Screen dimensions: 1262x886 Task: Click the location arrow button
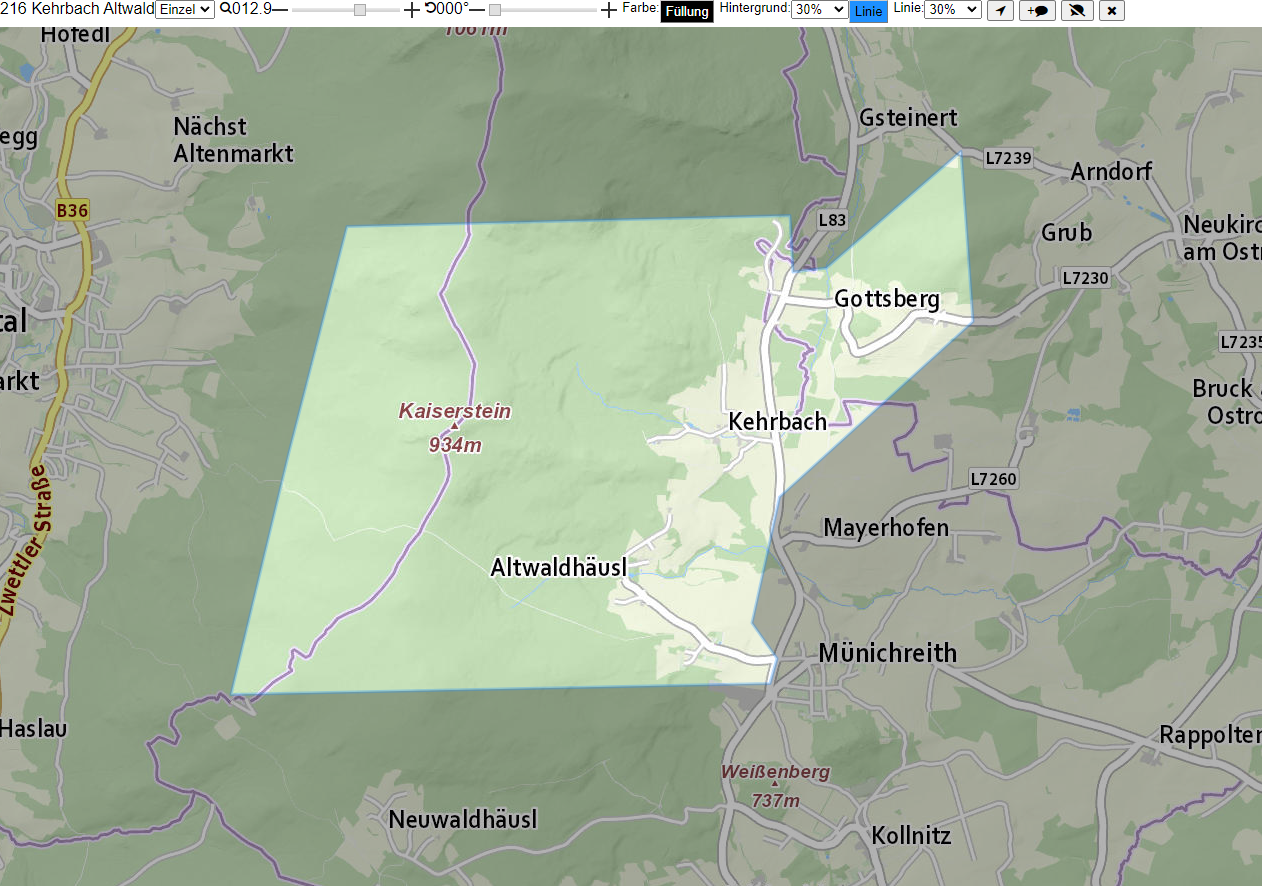coord(1000,10)
